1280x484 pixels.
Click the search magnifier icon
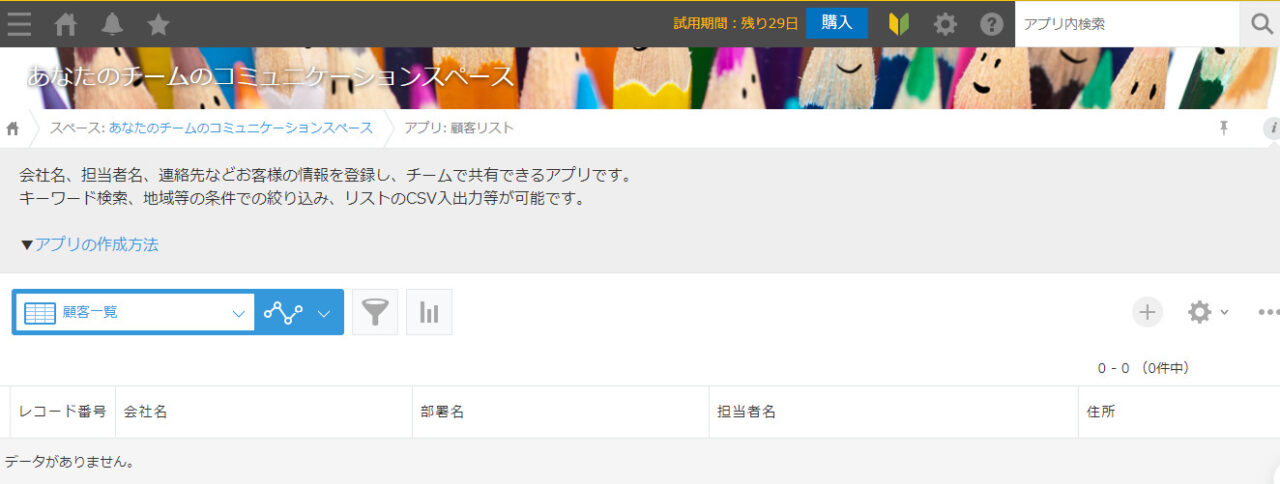(1260, 24)
